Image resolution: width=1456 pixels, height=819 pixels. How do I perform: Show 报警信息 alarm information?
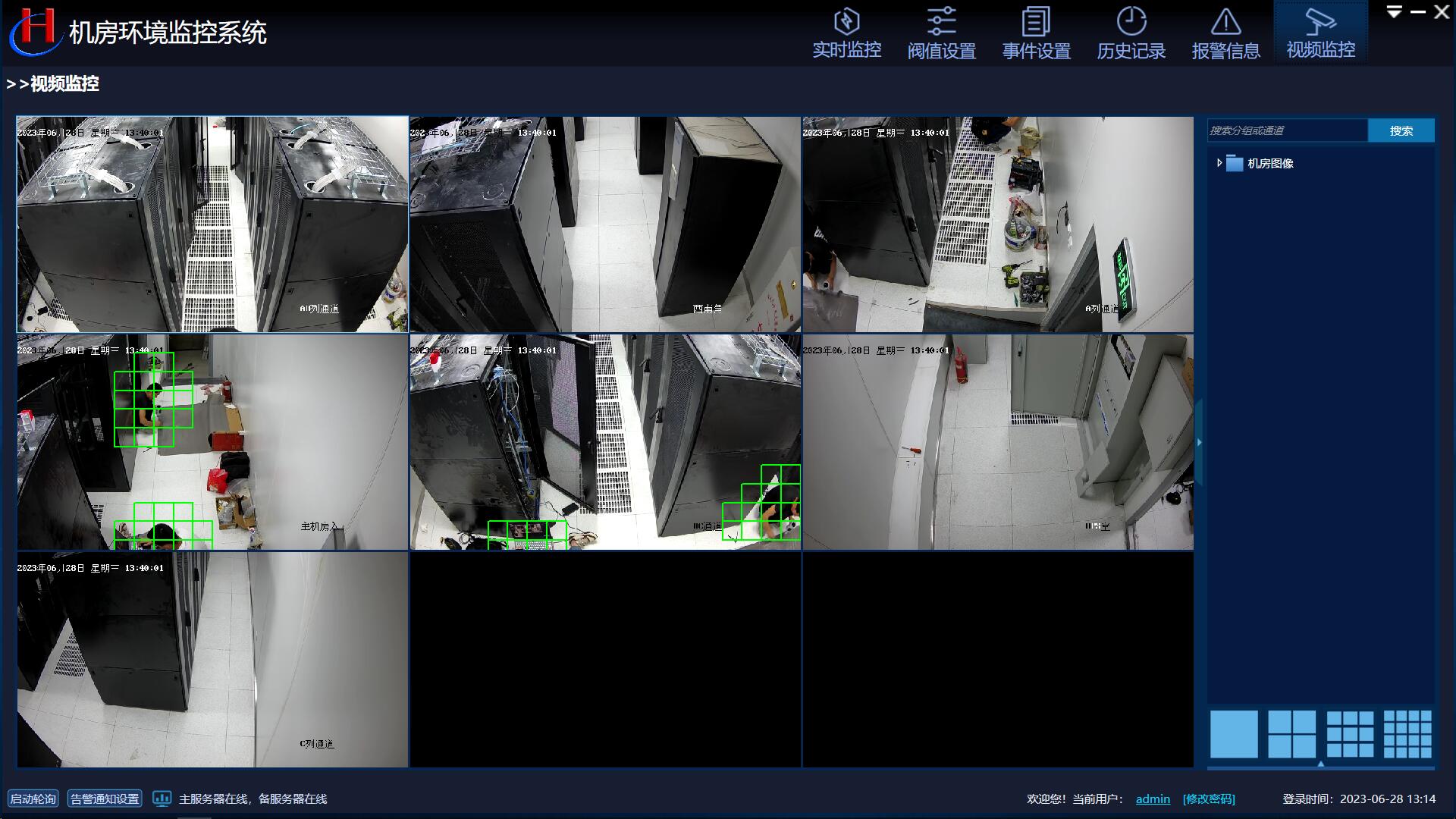tap(1225, 33)
